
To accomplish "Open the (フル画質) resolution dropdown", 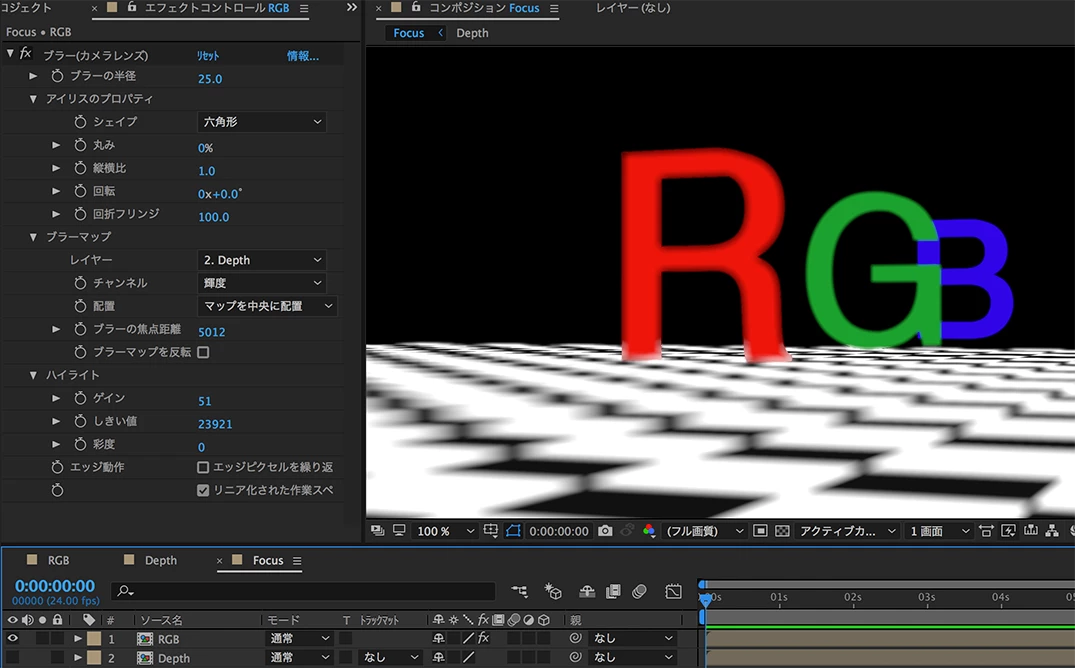I will 704,531.
